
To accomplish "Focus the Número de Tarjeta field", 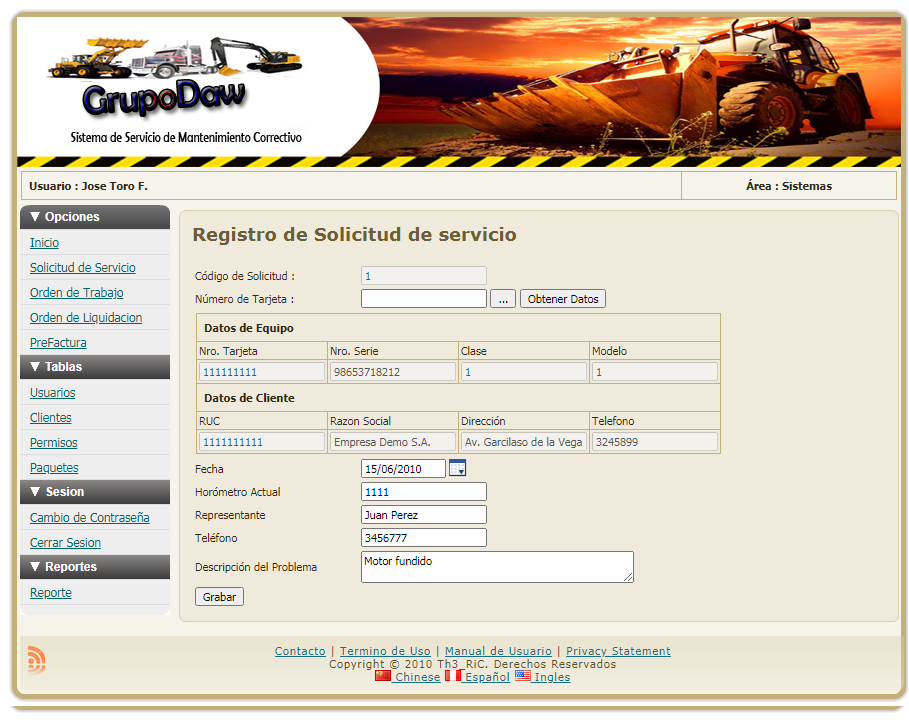I will point(424,299).
